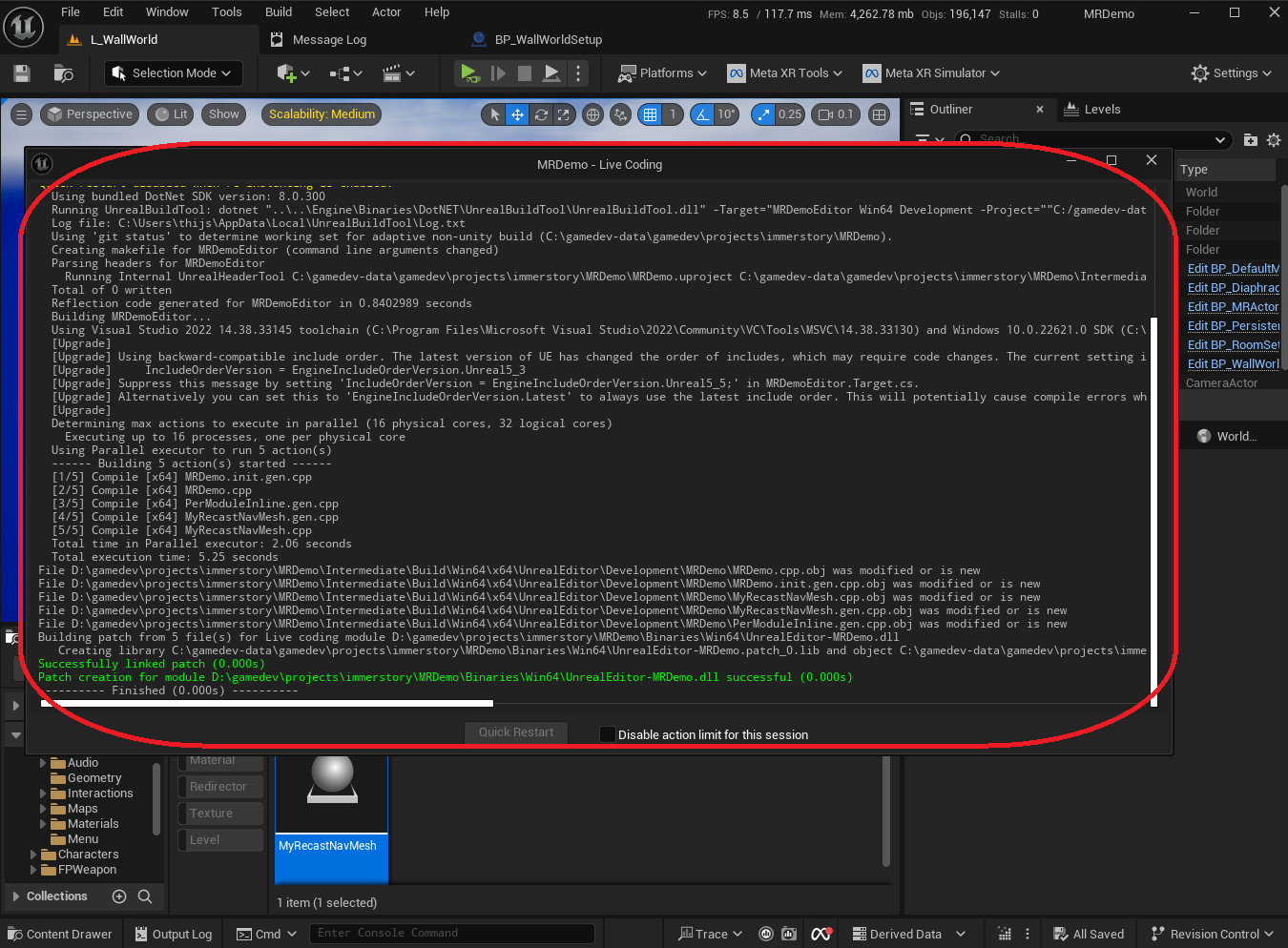This screenshot has width=1288, height=948.
Task: Toggle world space with the globe icon
Action: tap(592, 113)
